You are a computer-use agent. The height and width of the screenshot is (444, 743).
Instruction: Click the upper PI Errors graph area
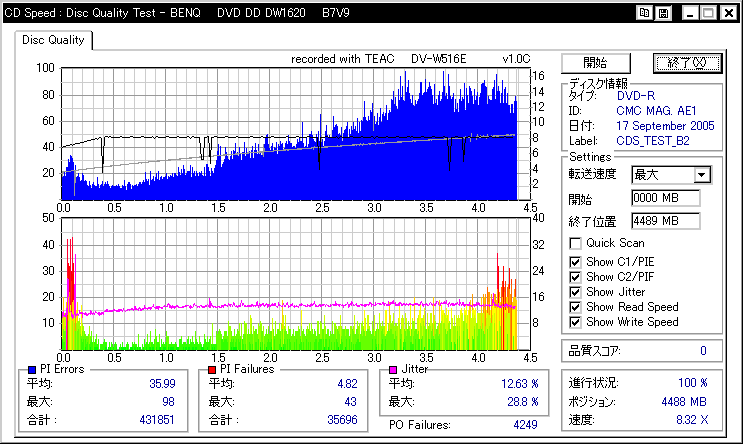click(295, 134)
